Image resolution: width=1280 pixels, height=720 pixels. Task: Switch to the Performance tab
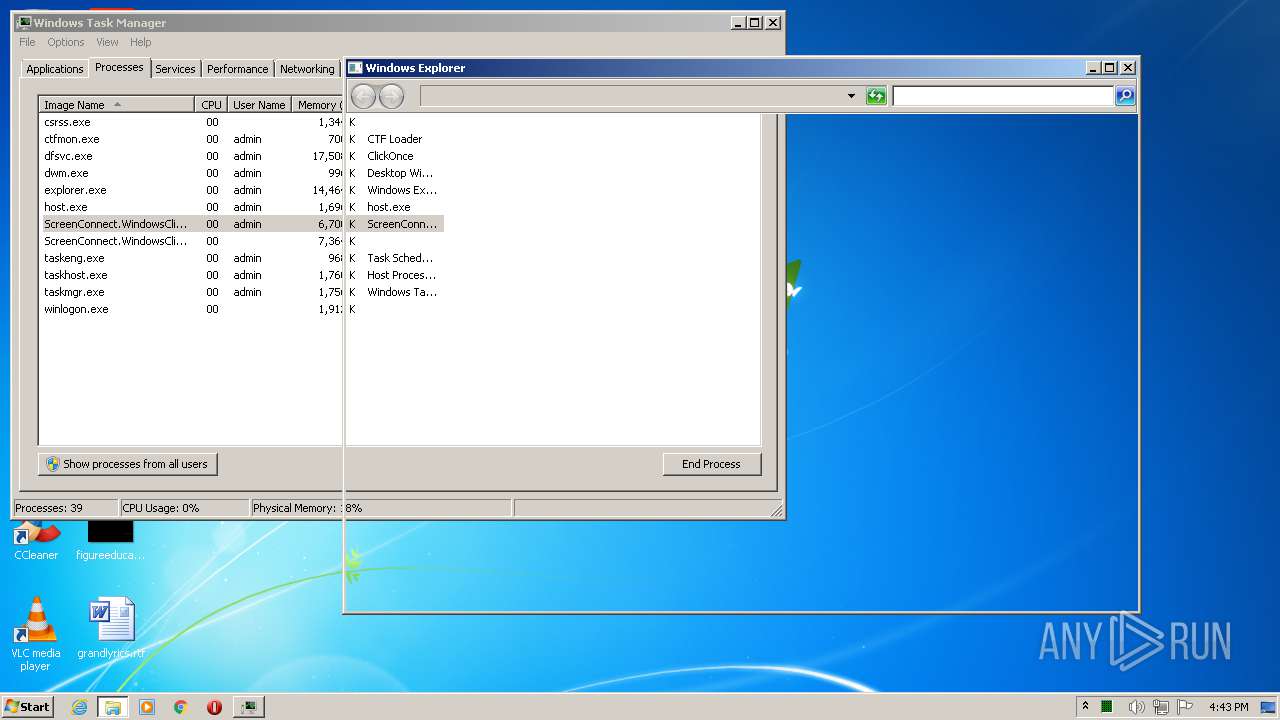237,69
